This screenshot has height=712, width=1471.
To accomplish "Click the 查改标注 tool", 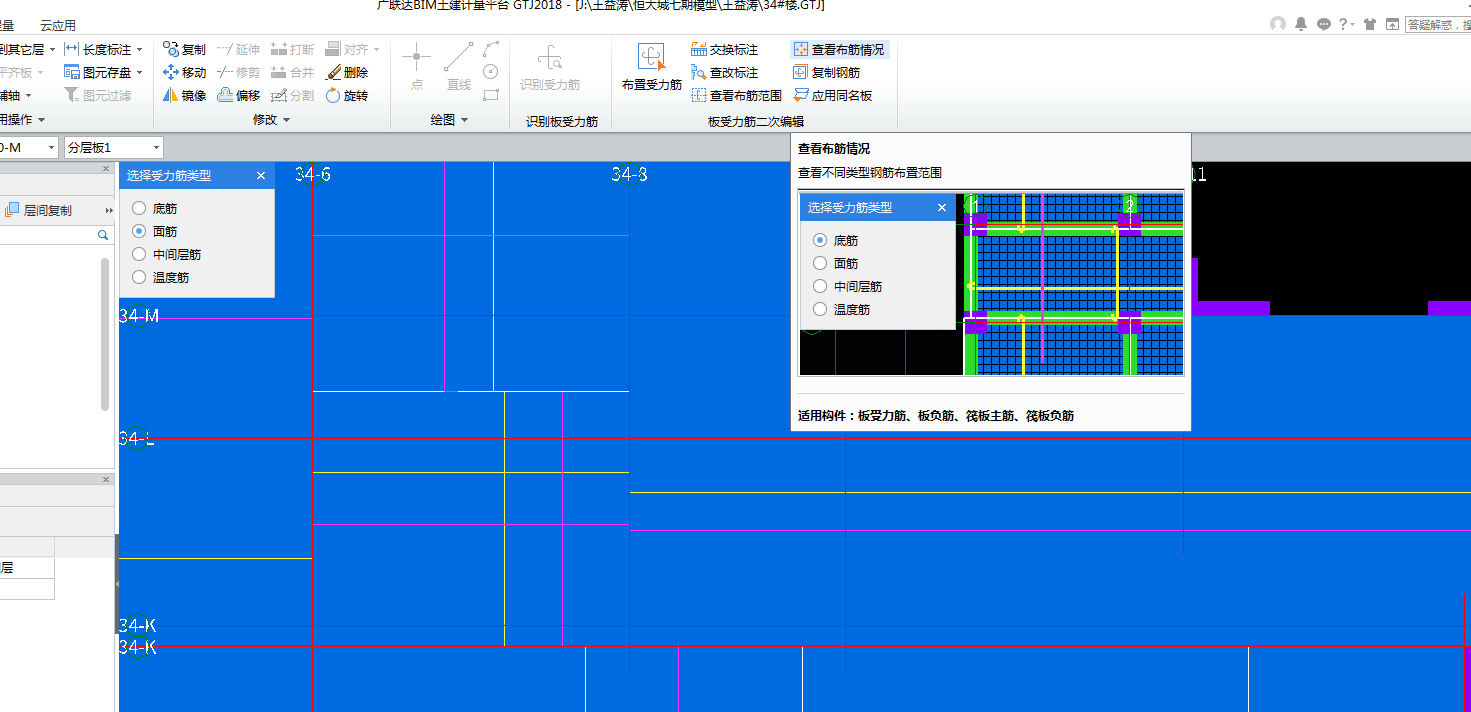I will click(725, 72).
